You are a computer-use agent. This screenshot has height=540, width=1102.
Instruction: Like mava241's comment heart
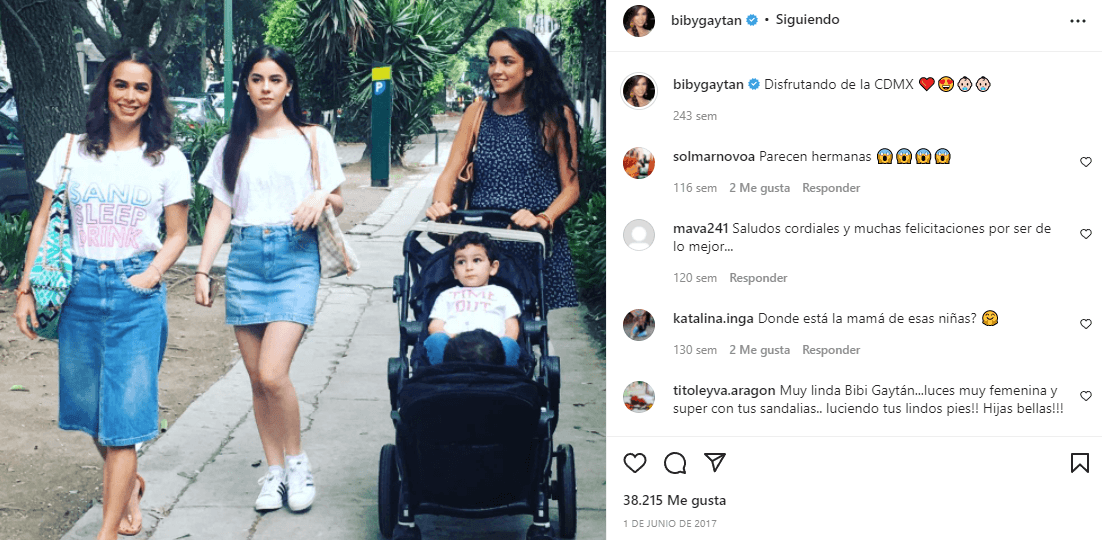[1086, 234]
